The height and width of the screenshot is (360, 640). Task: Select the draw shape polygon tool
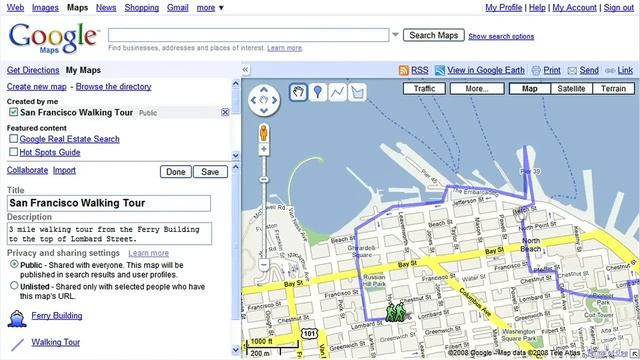(357, 92)
